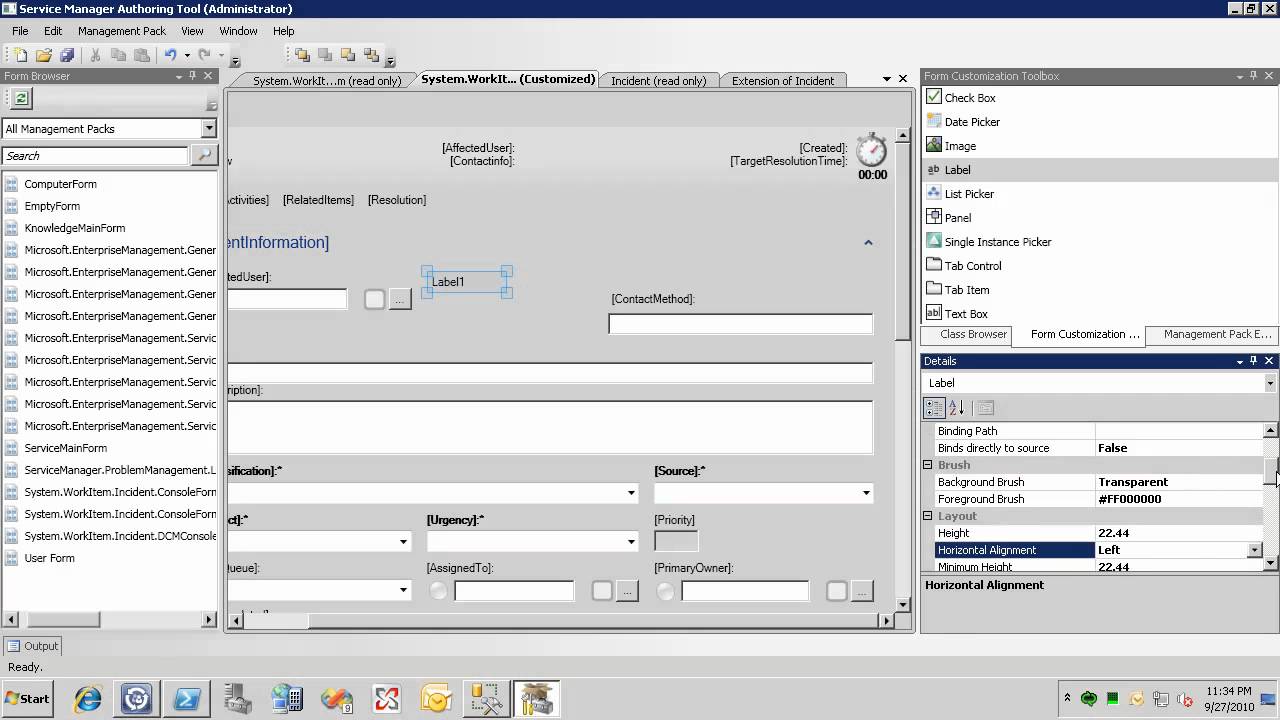Screen dimensions: 1280x720
Task: Open the Output panel tab
Action: tap(33, 646)
